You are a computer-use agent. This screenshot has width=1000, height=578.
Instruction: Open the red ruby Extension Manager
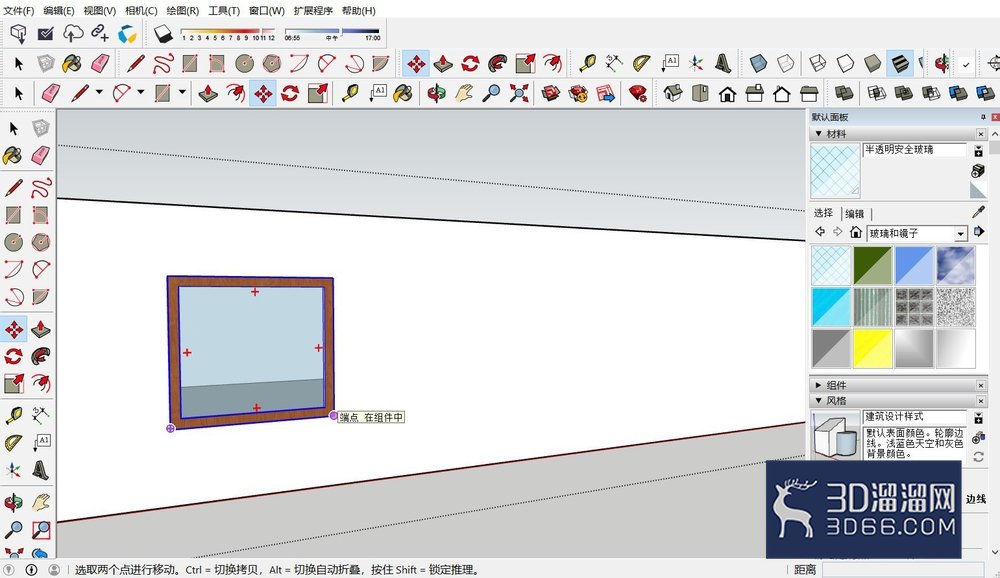pos(638,94)
